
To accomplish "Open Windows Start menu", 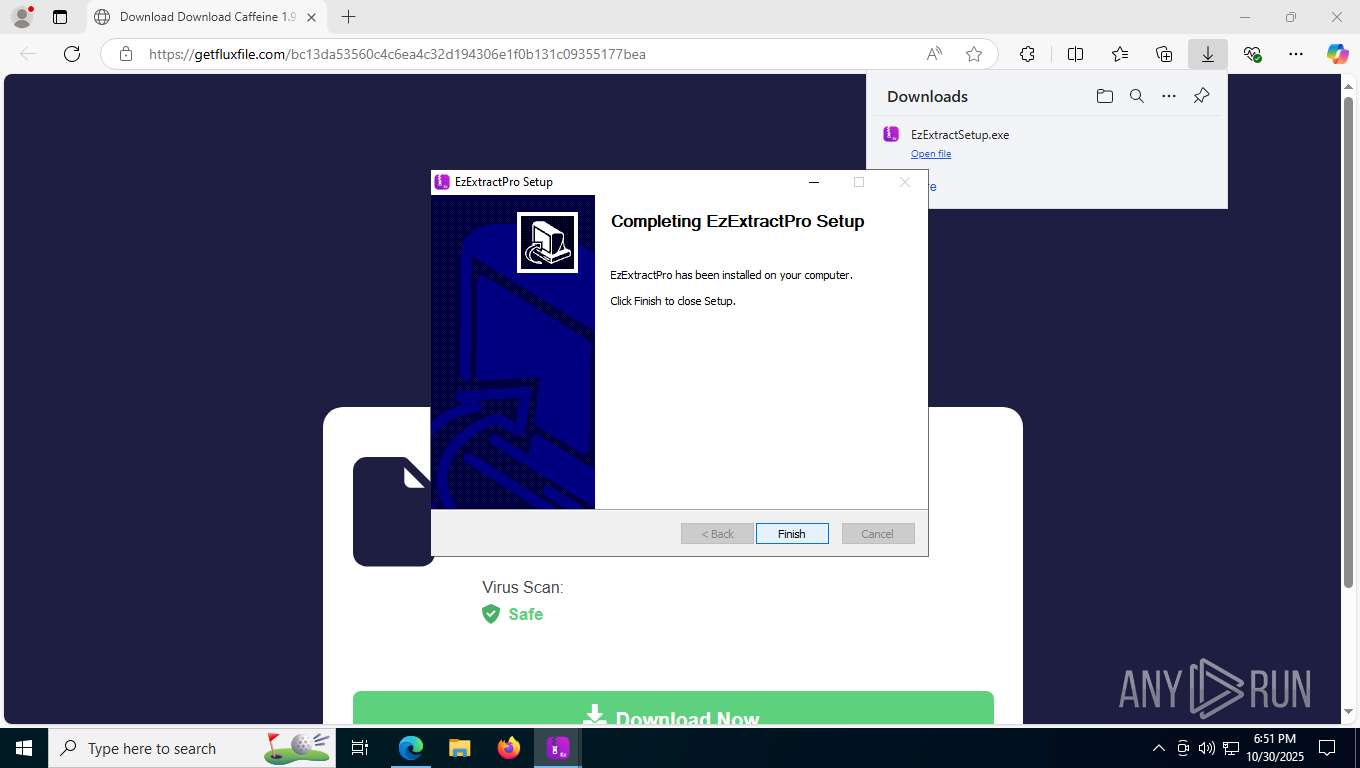I will click(x=24, y=748).
